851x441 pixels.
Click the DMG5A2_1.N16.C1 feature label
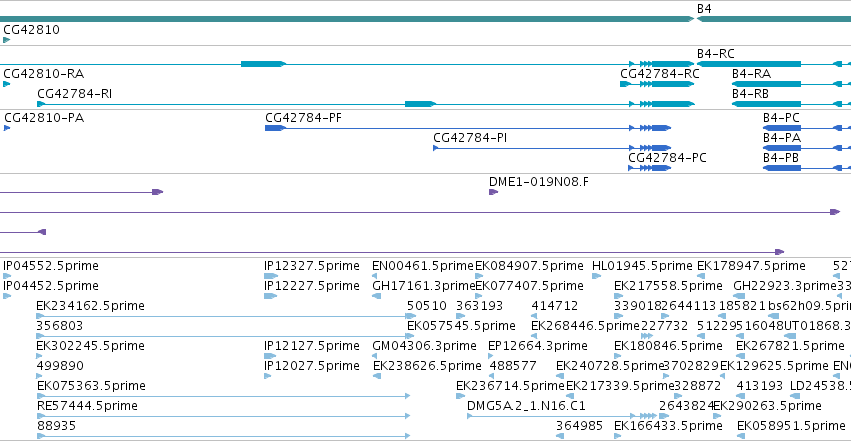526,406
